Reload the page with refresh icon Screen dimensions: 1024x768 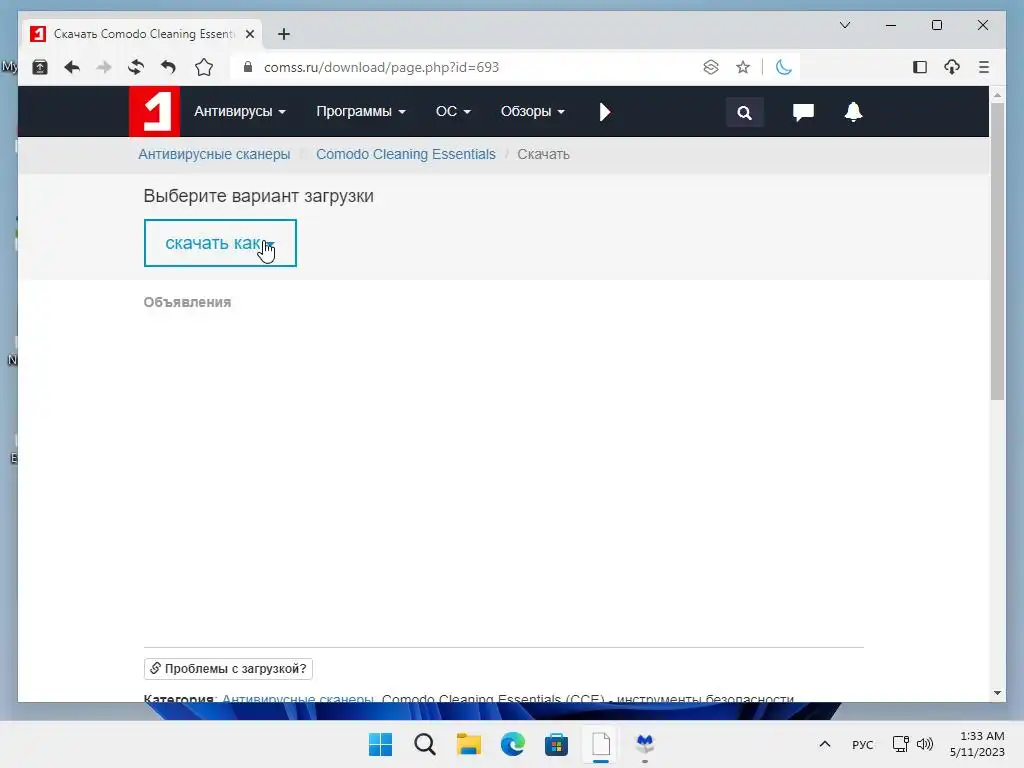point(136,67)
